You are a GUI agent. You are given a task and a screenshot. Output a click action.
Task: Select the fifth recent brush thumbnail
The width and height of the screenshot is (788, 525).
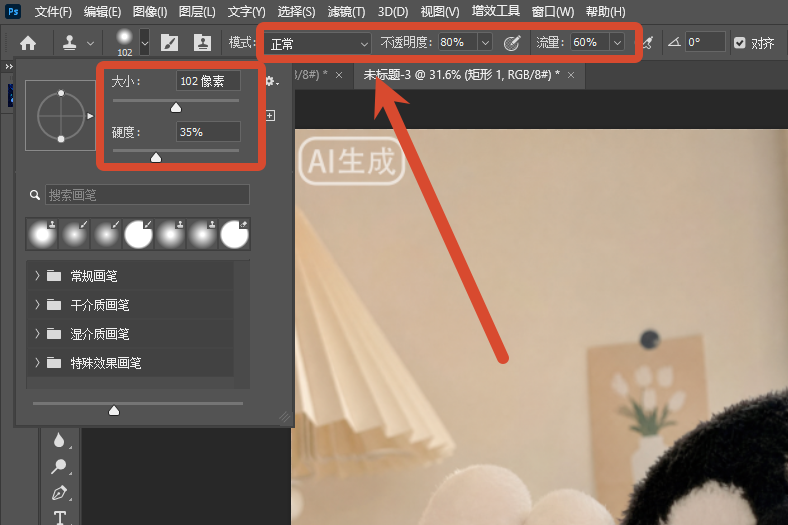(170, 234)
